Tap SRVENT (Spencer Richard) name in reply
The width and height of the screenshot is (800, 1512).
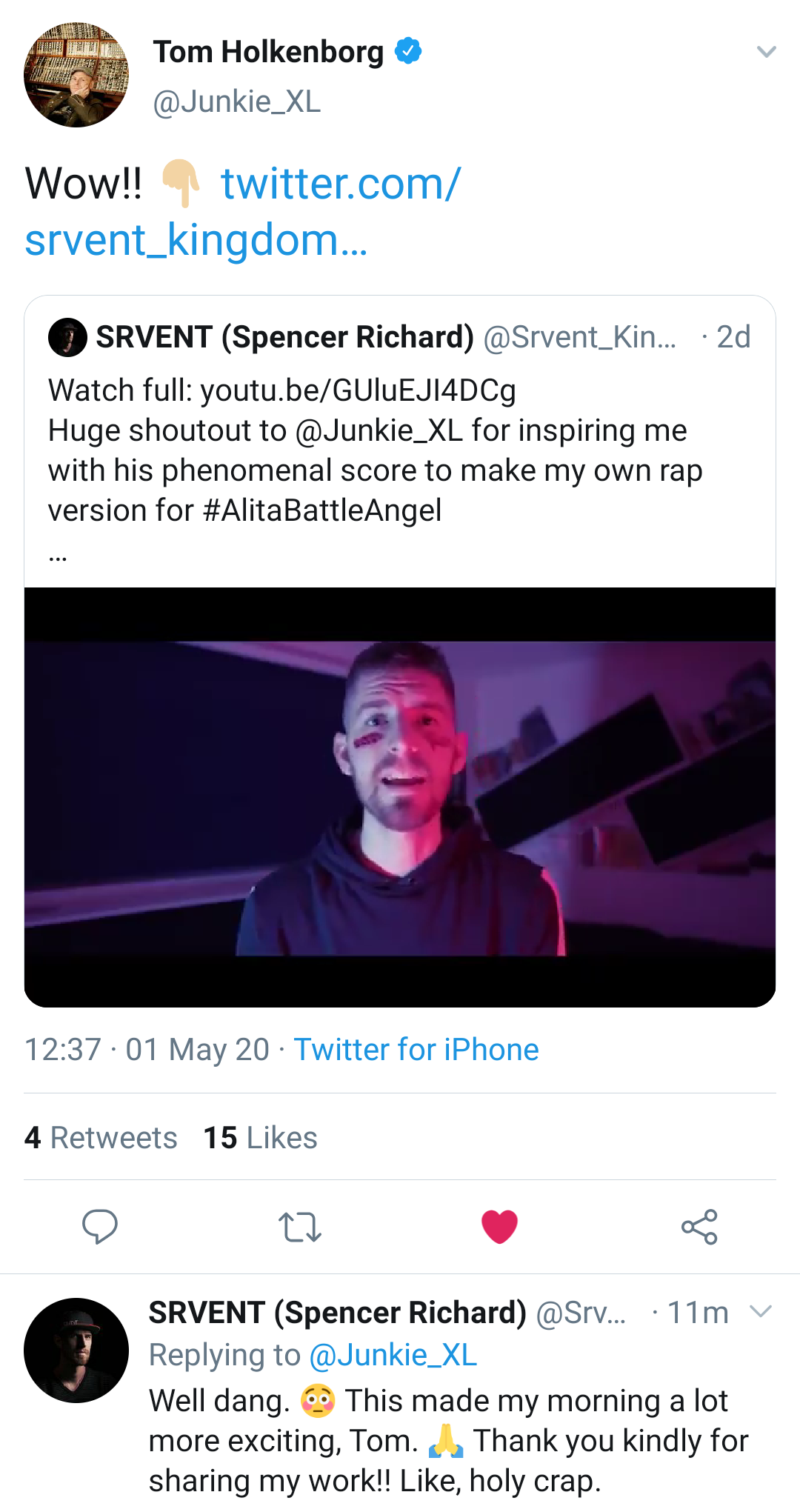[x=337, y=1312]
